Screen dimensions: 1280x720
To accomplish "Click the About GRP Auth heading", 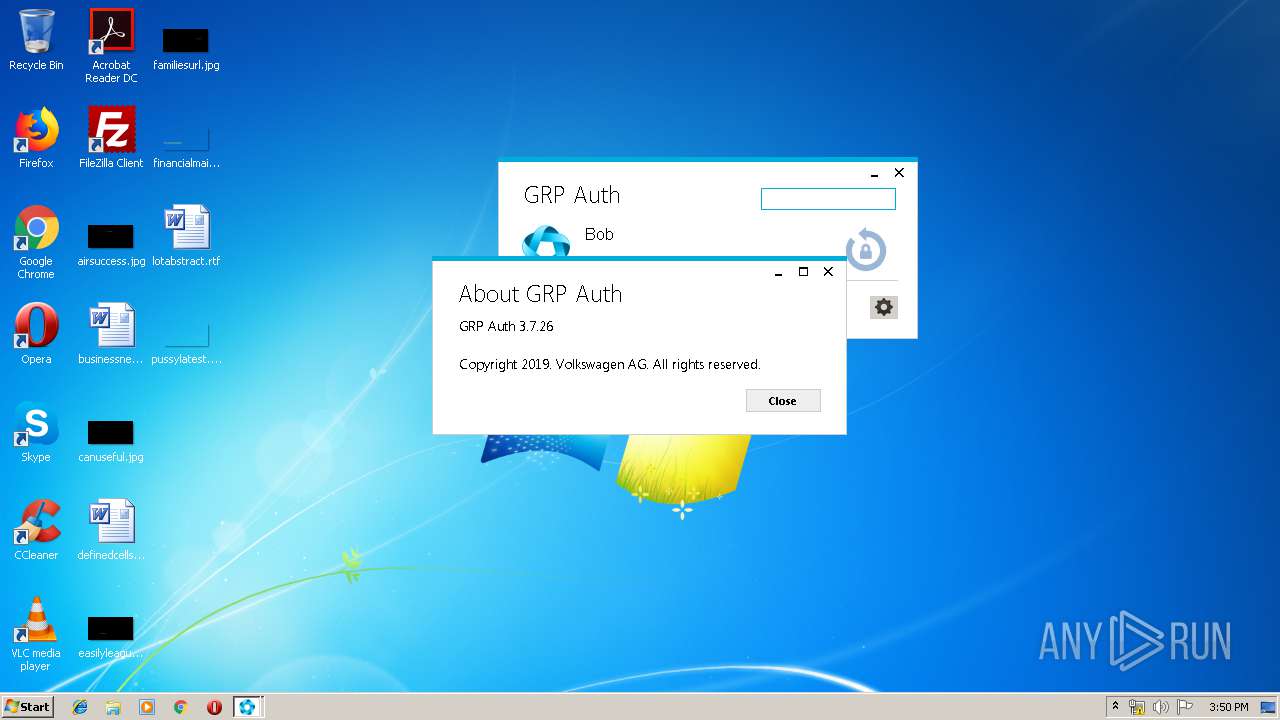I will click(540, 294).
